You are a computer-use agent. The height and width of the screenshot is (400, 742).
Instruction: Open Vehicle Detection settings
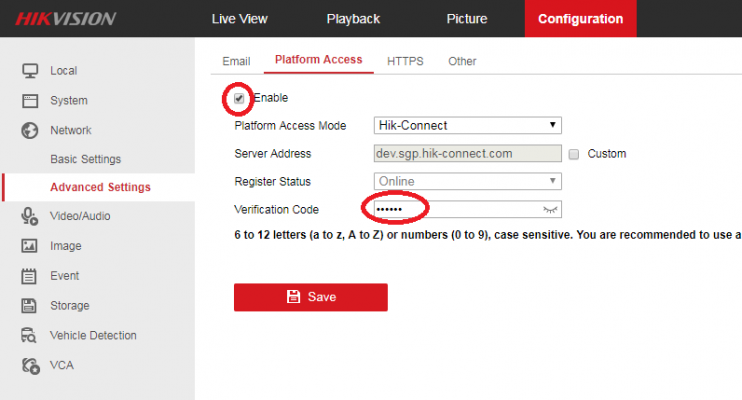pyautogui.click(x=93, y=336)
